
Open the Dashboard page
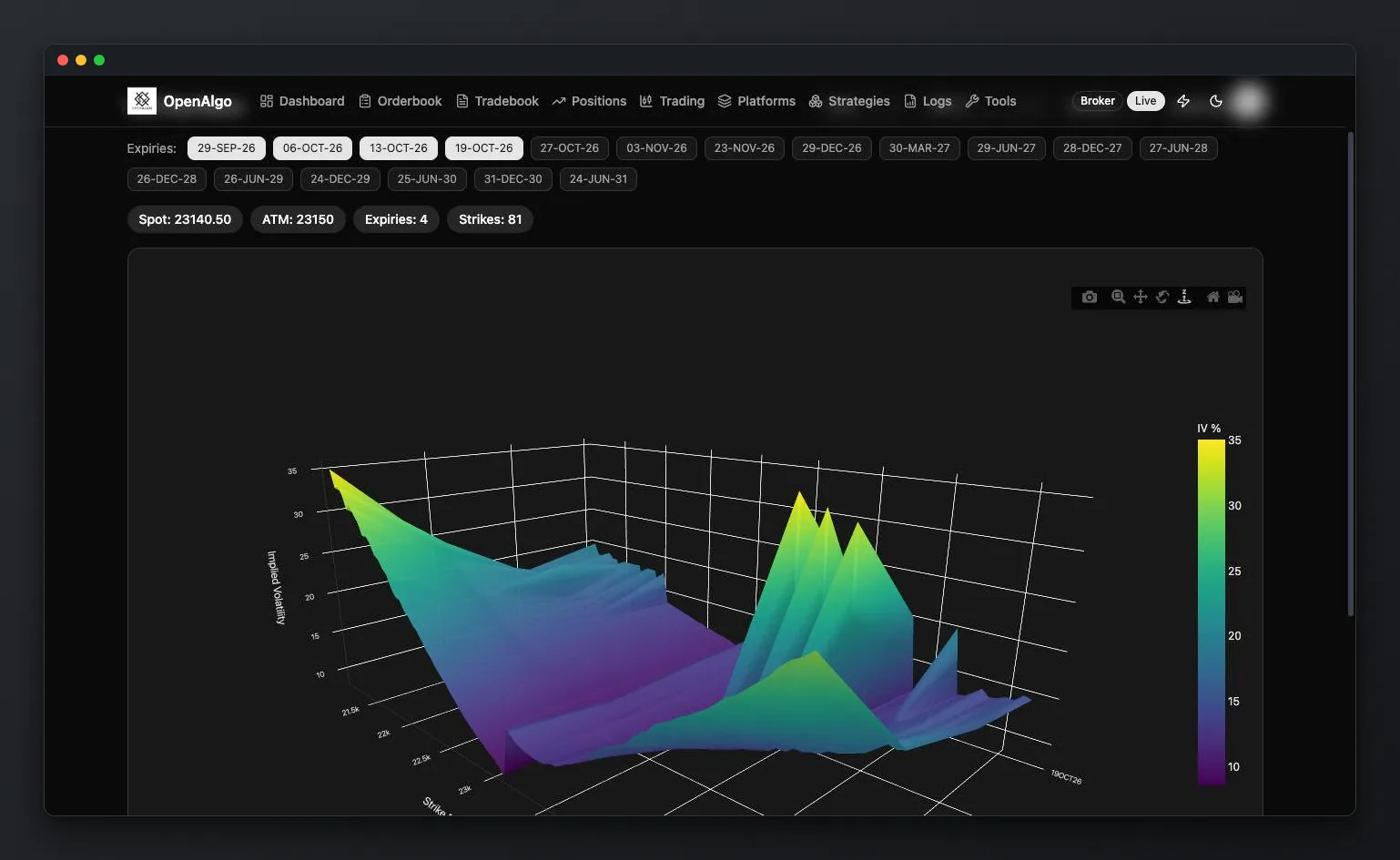click(x=302, y=101)
